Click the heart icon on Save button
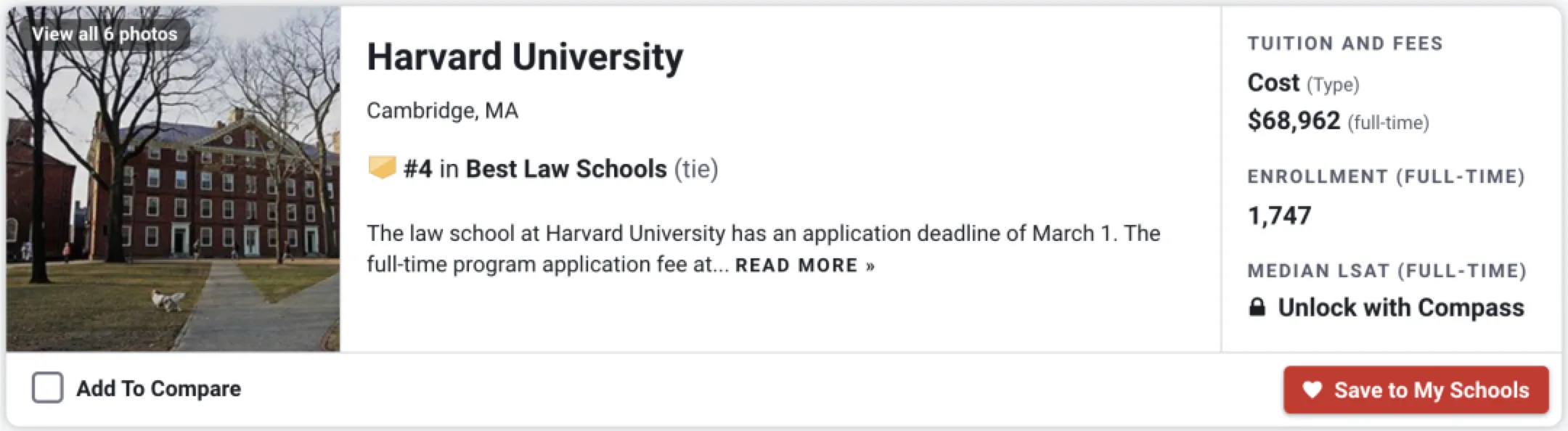 pos(1312,390)
